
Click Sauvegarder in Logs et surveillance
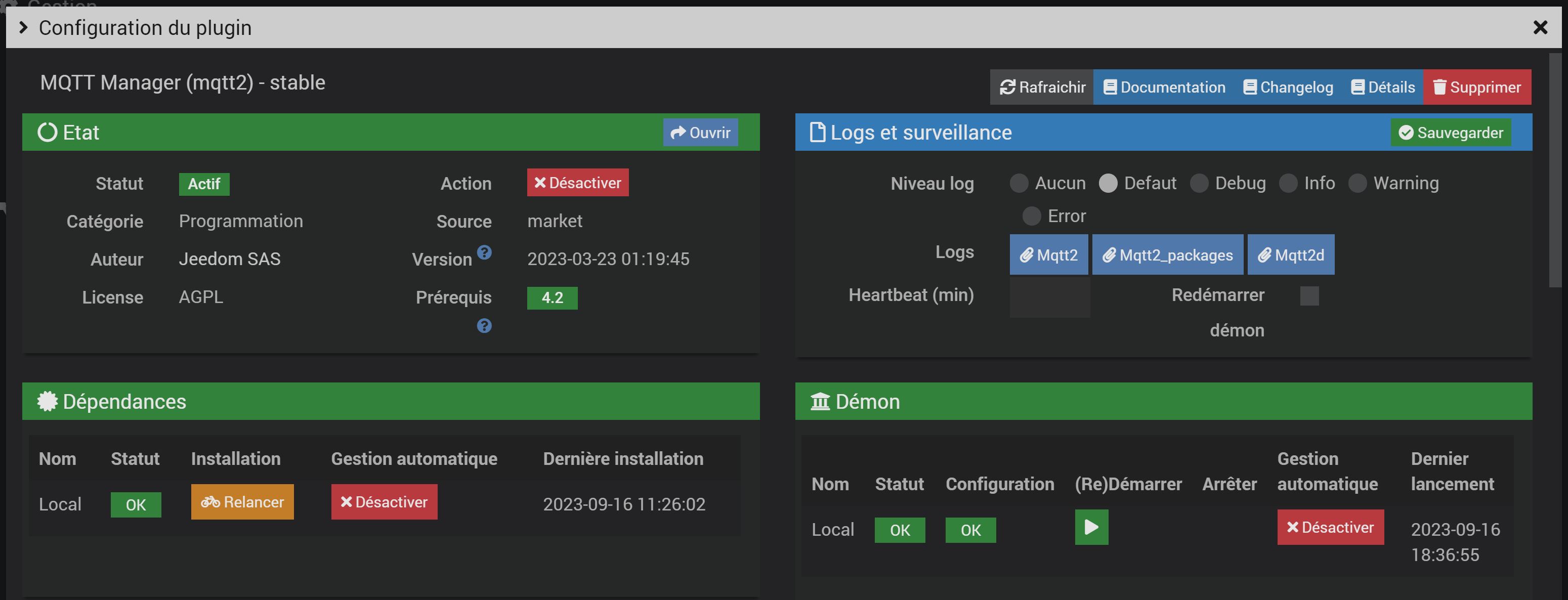(1450, 133)
